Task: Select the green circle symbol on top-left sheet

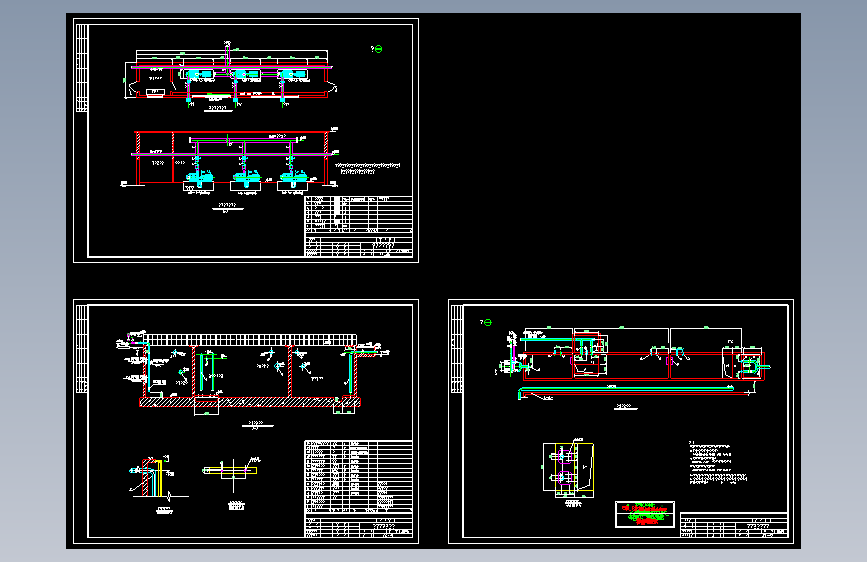Action: (x=378, y=49)
